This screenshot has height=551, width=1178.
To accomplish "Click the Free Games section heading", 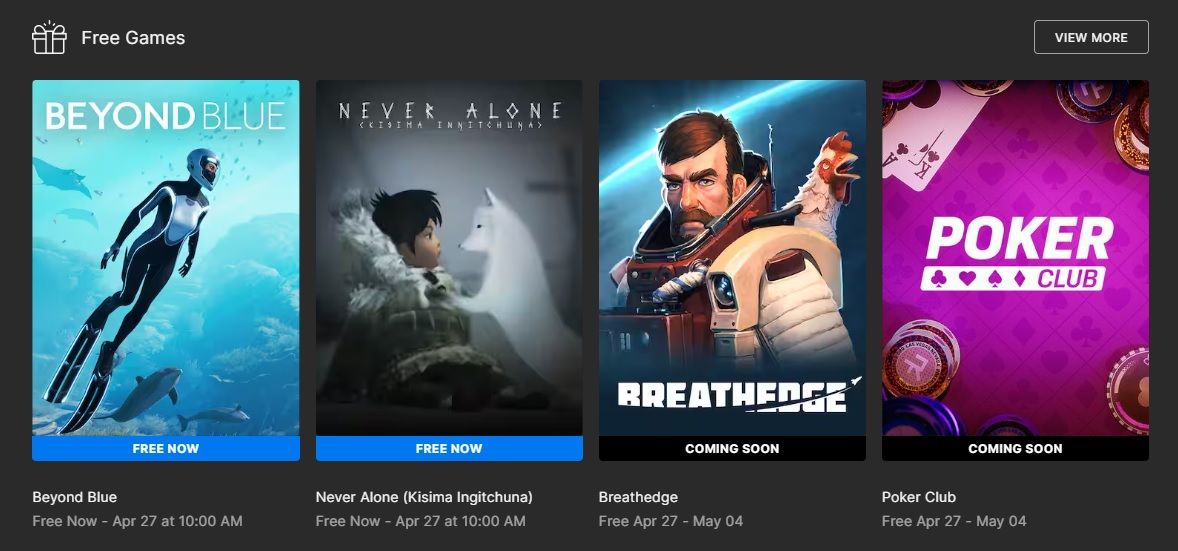I will point(133,38).
